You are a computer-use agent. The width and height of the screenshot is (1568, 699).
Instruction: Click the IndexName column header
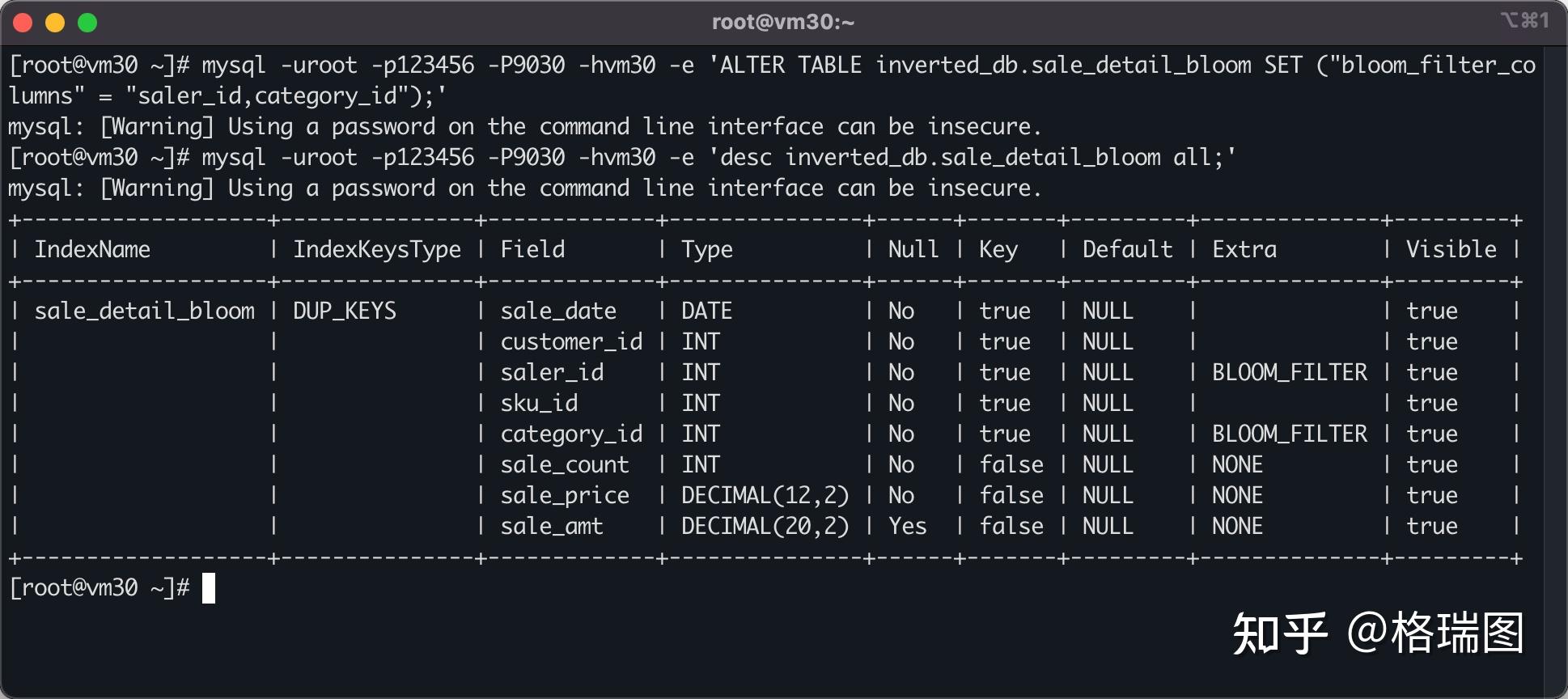click(x=92, y=249)
